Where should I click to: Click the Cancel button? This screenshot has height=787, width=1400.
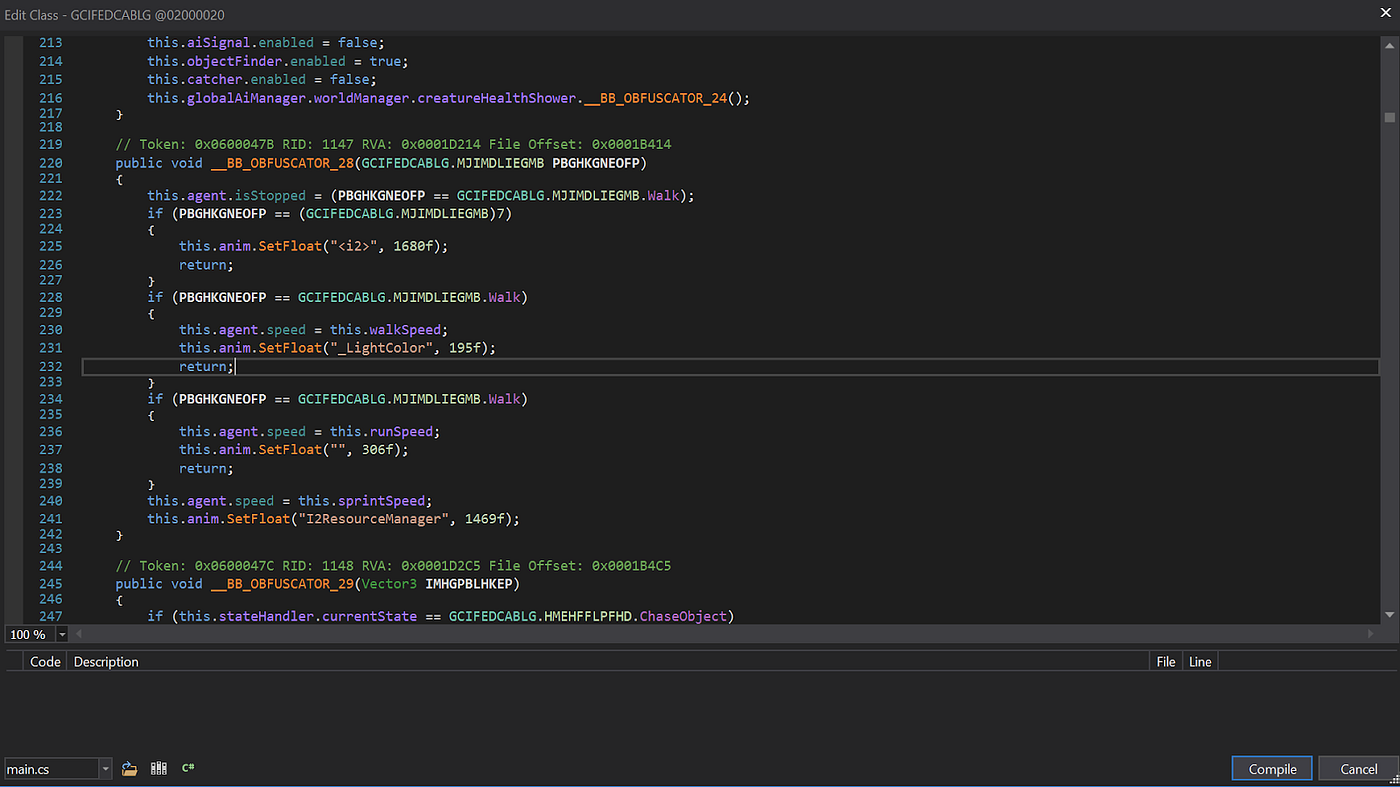[1358, 768]
